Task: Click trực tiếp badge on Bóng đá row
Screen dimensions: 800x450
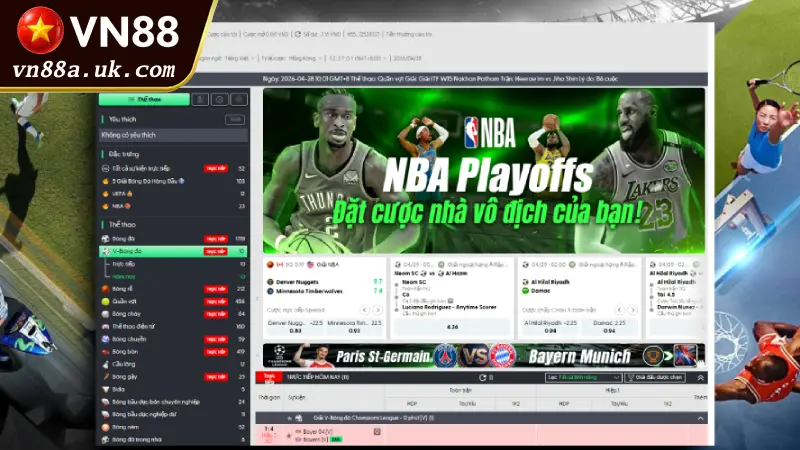Action: 216,239
